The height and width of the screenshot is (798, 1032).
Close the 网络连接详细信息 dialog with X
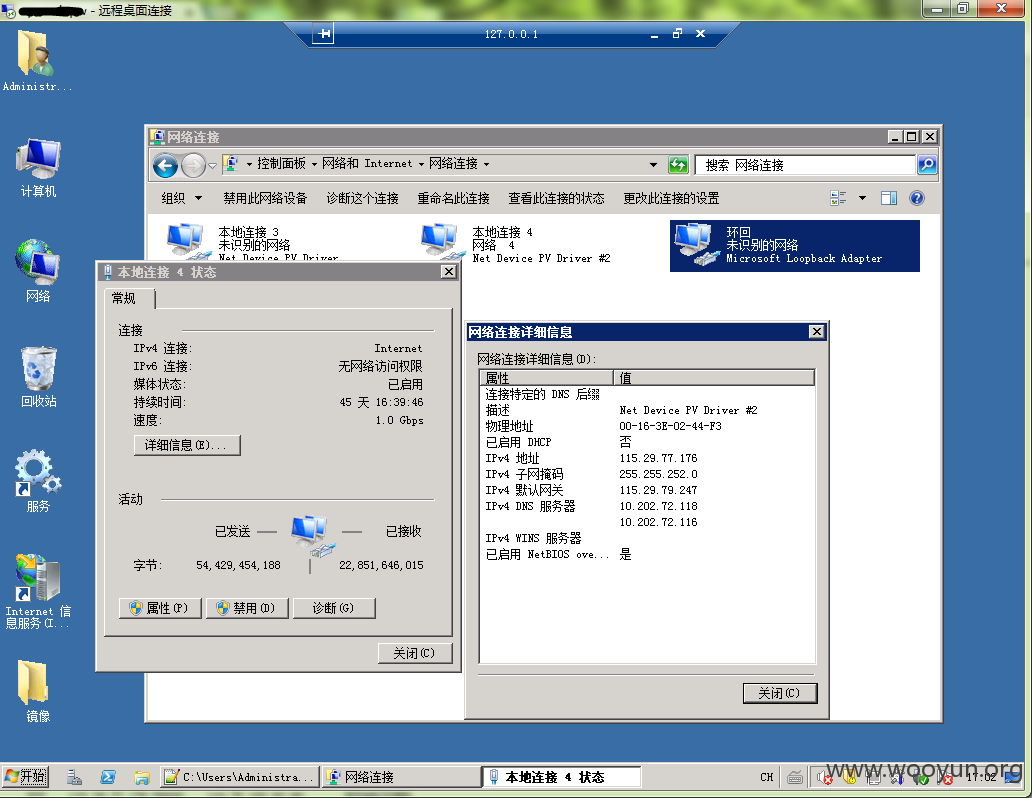click(x=816, y=331)
